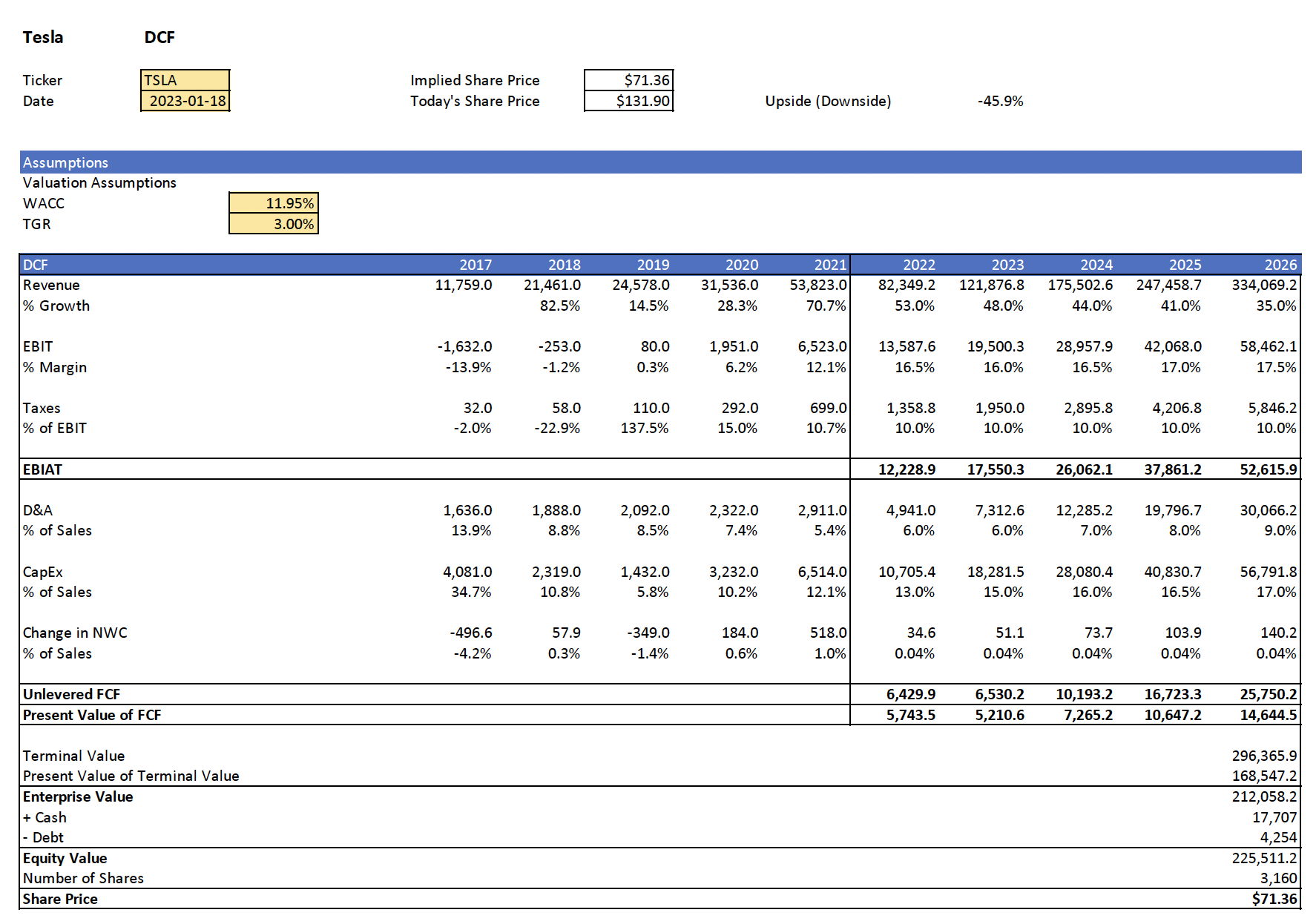Image resolution: width=1316 pixels, height=924 pixels.
Task: Select the 2023 Unlevered FCF 6,530.2
Action: pos(999,694)
